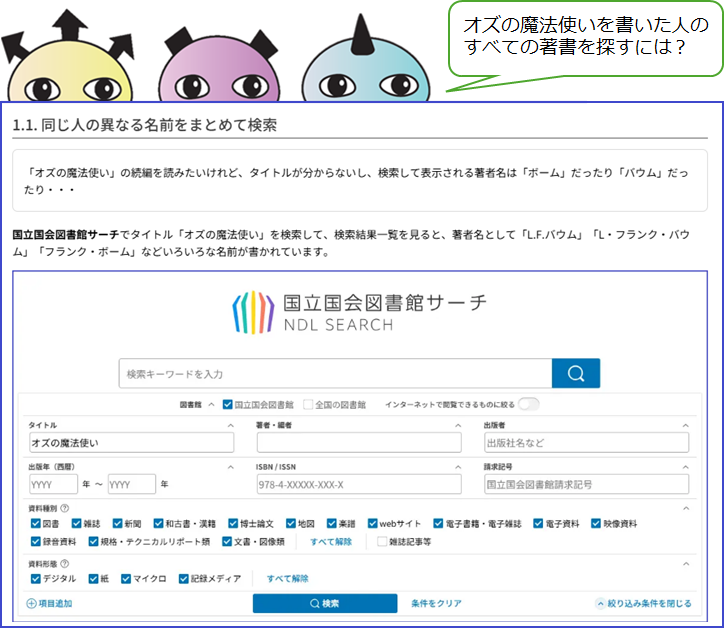Uncheck the 録音資料 checkbox
Image resolution: width=724 pixels, height=628 pixels.
point(36,541)
